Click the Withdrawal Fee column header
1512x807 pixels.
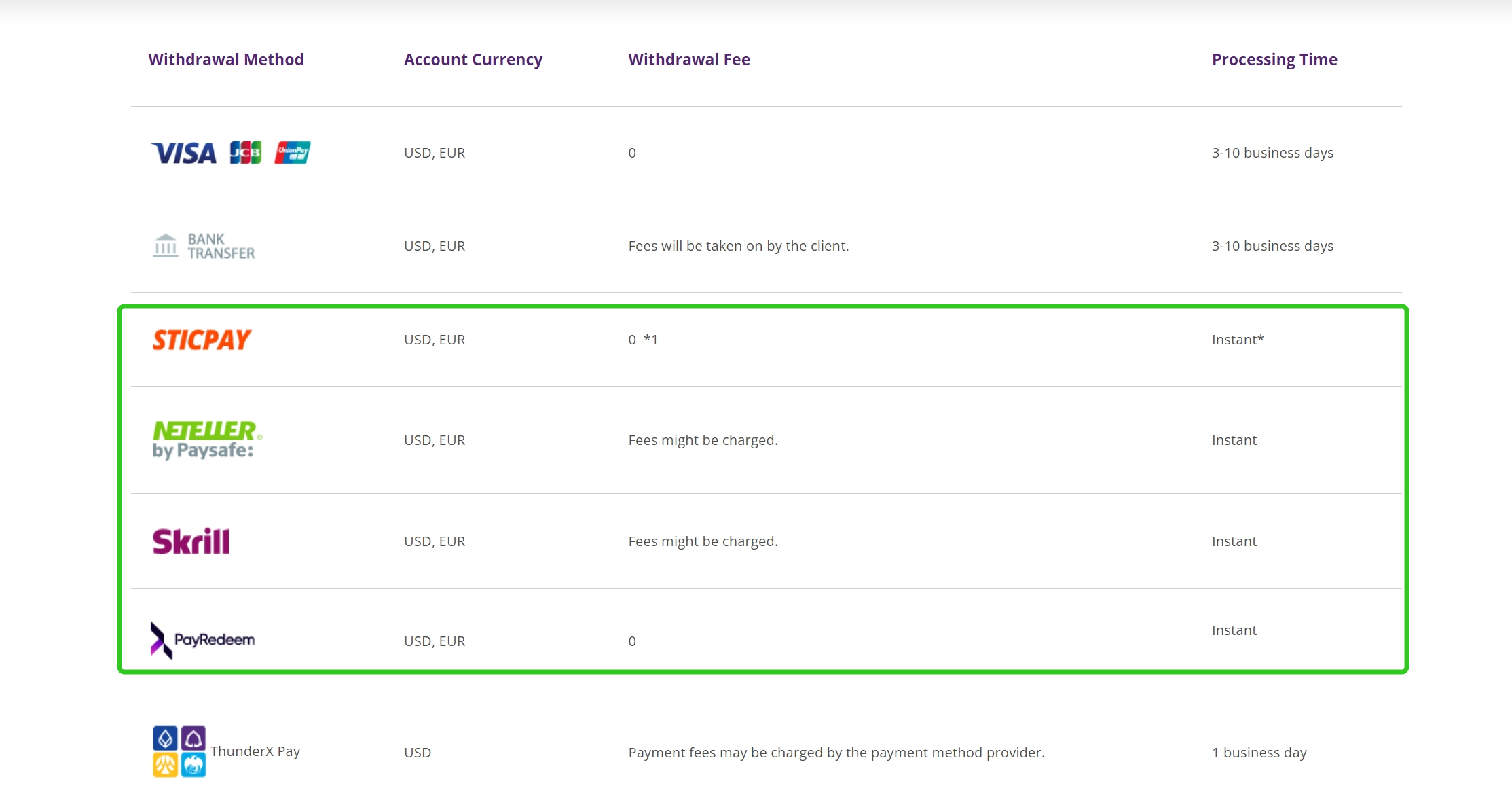(x=689, y=60)
